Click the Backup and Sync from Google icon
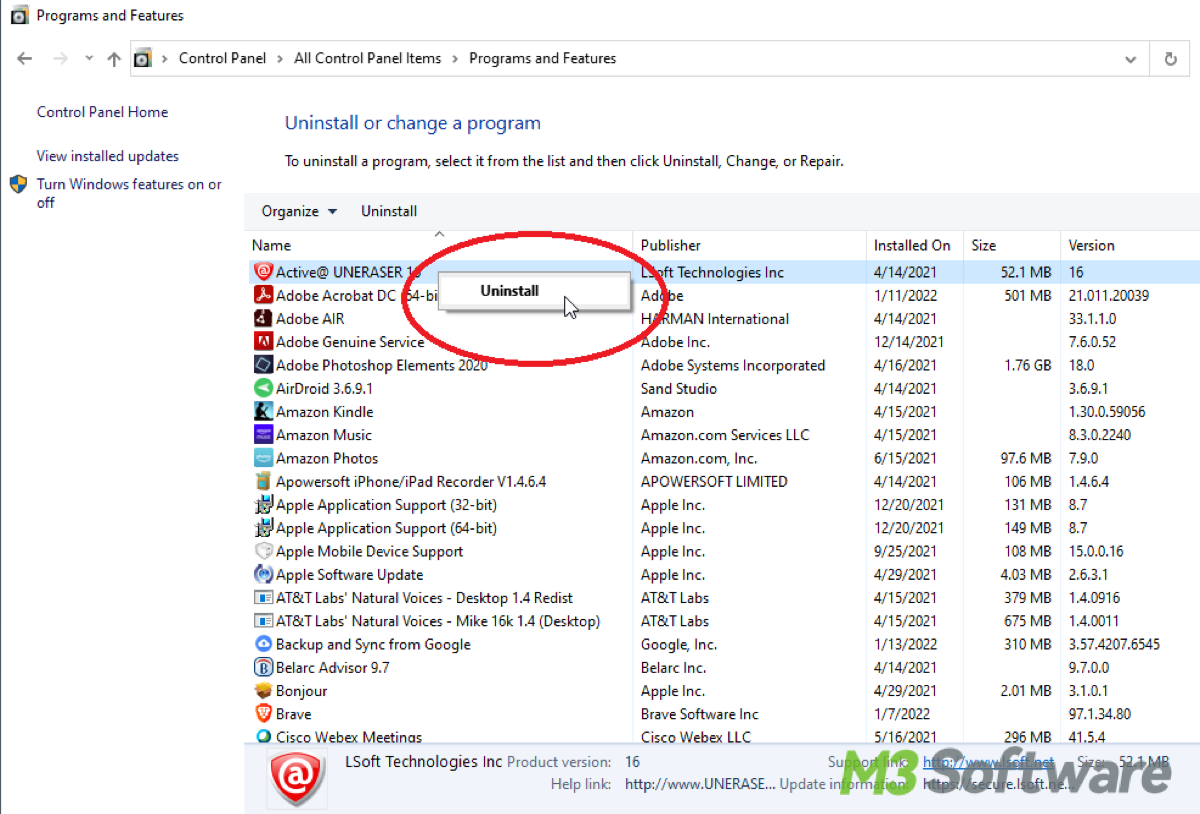This screenshot has width=1200, height=814. point(263,644)
